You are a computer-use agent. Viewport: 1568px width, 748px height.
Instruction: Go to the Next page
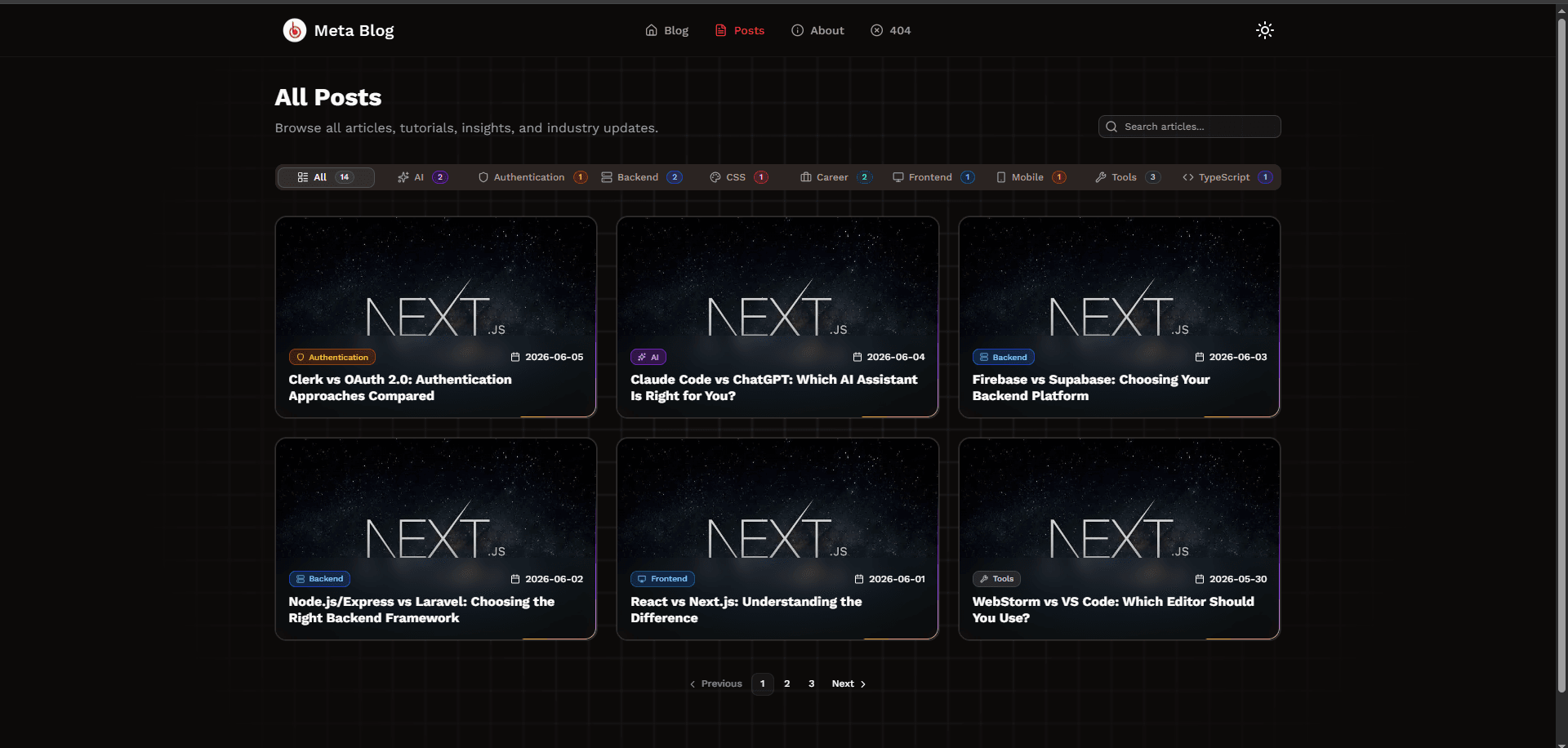click(x=849, y=683)
